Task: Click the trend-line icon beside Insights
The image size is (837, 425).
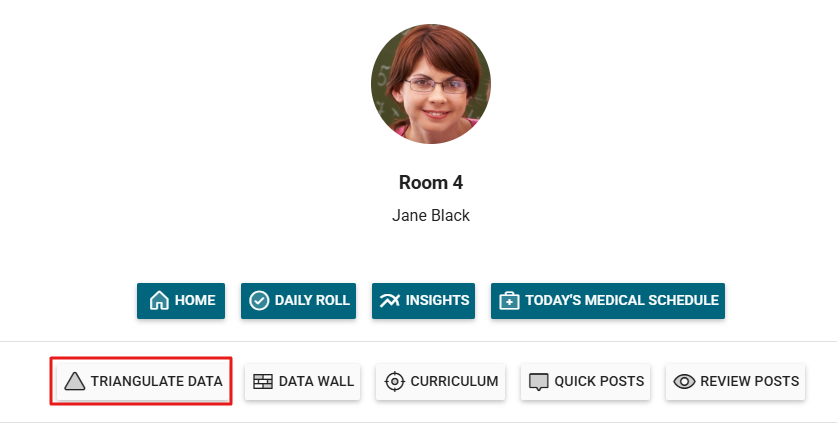Action: [390, 301]
